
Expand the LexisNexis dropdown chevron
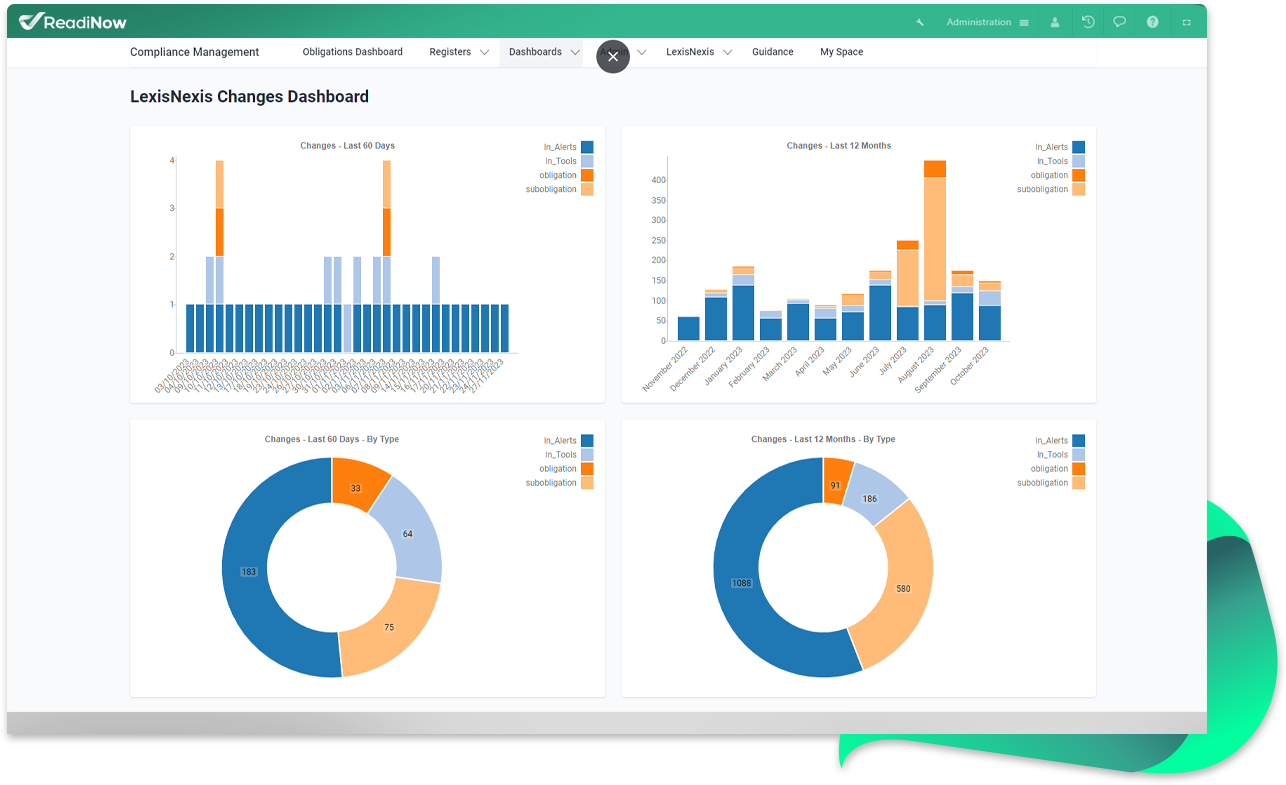pos(727,52)
